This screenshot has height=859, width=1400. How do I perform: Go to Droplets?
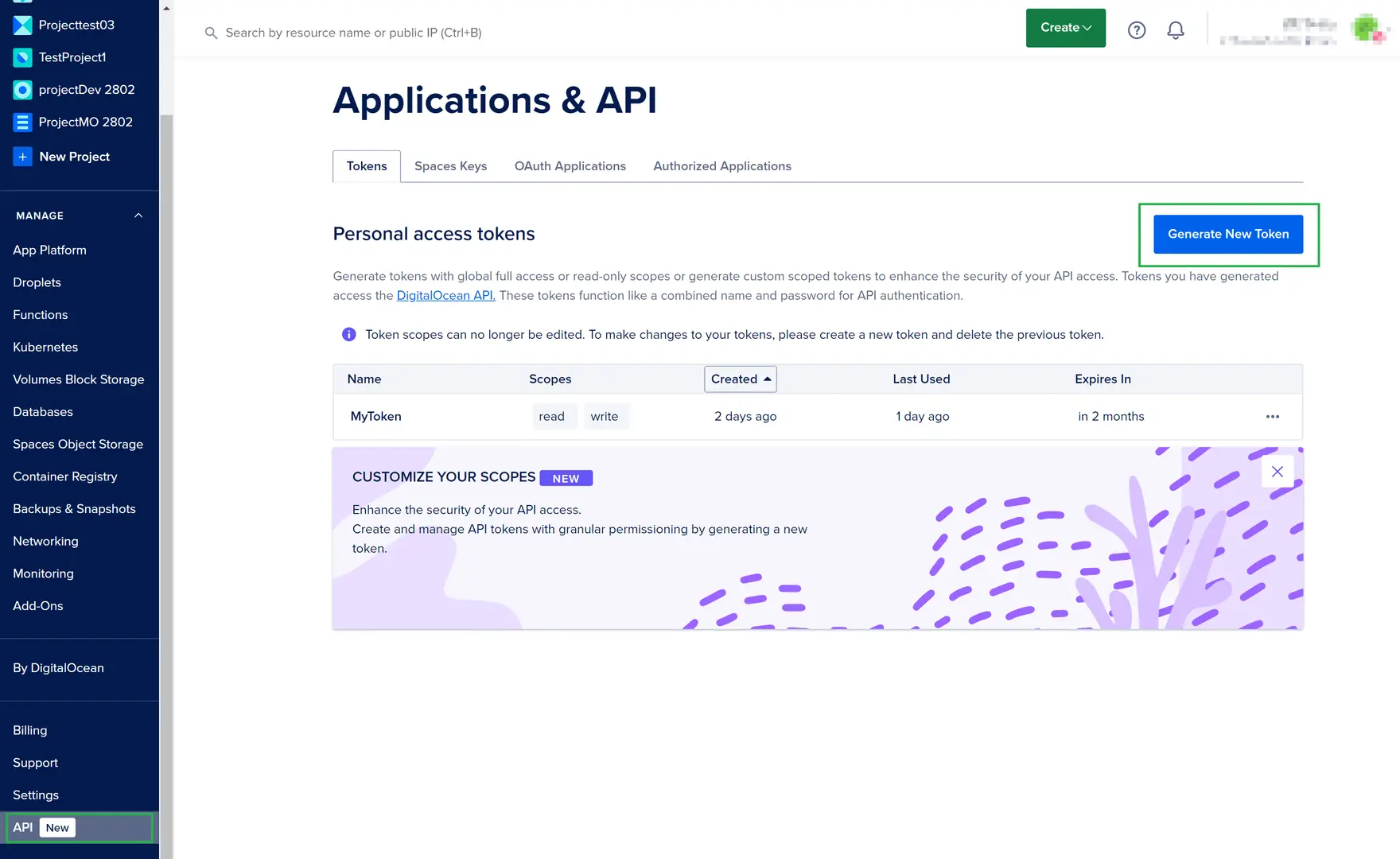coord(37,282)
